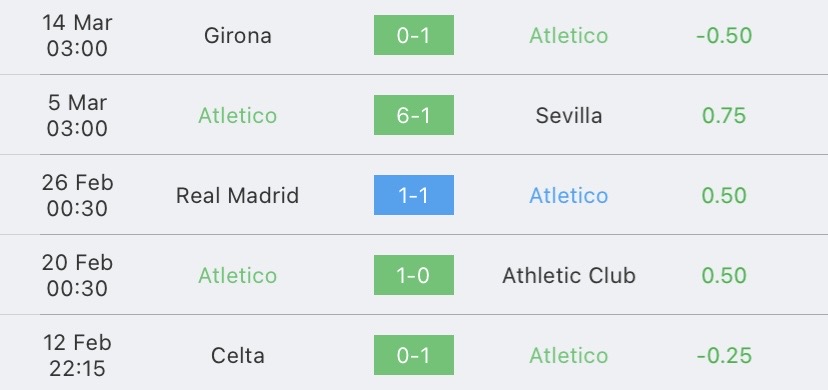Select the 0.75 handicap value
The image size is (828, 390).
tap(724, 116)
